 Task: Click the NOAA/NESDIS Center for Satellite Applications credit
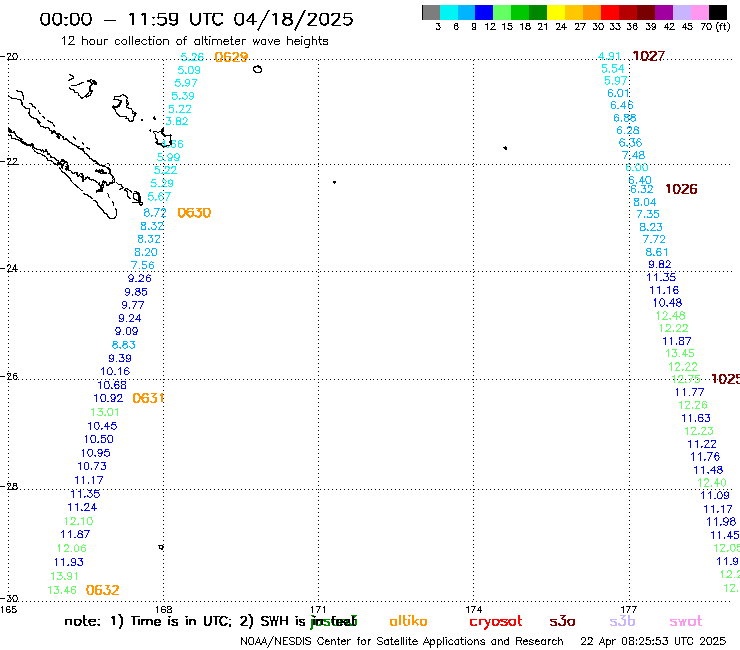click(x=402, y=642)
